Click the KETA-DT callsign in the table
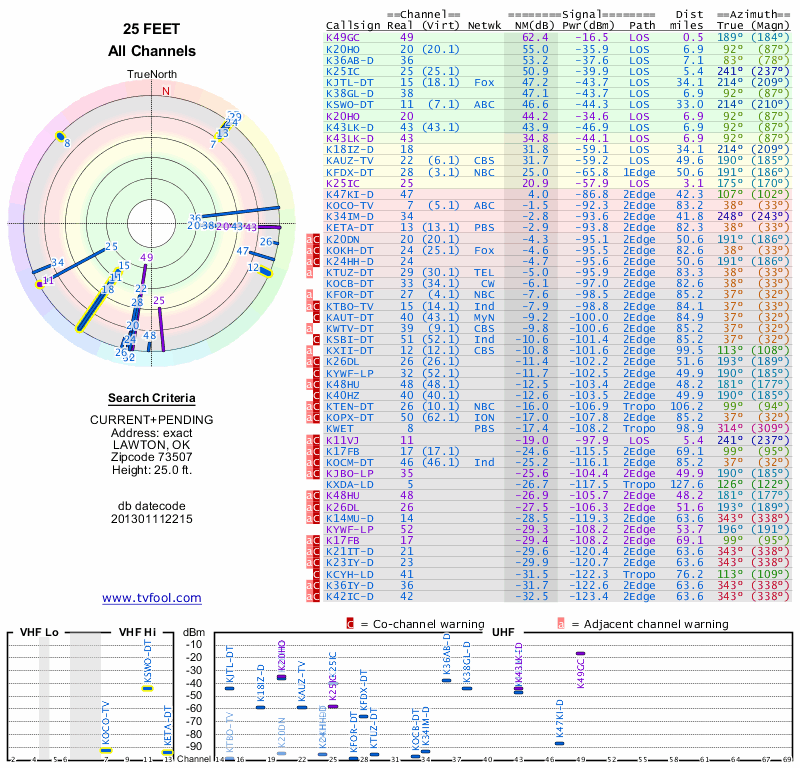800x768 pixels. coord(350,228)
